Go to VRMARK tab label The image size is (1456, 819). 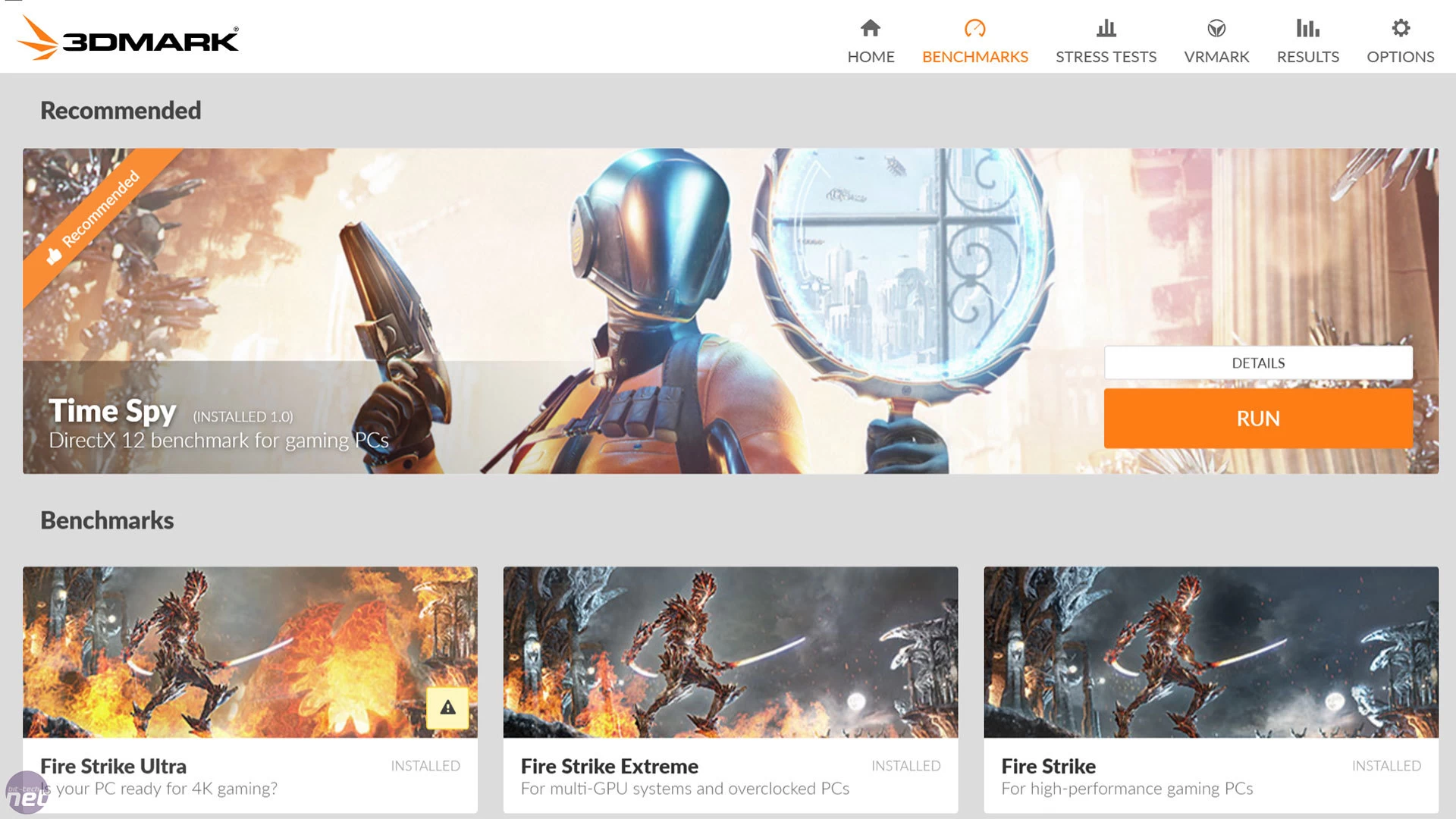click(x=1216, y=57)
